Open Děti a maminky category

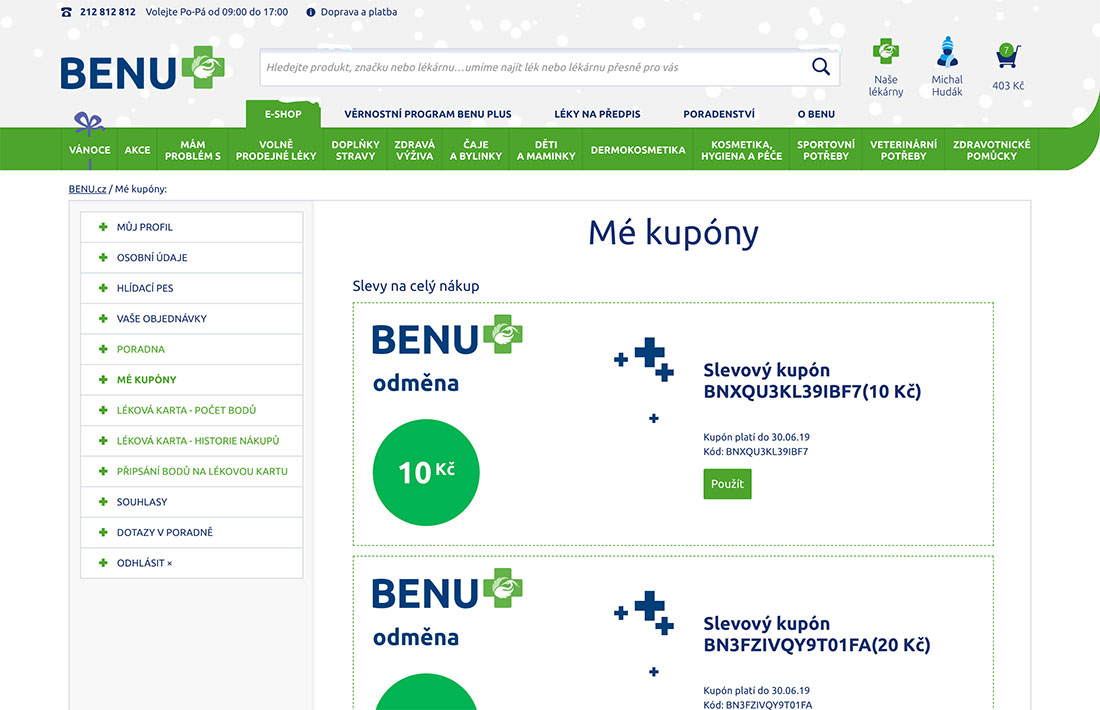[546, 149]
